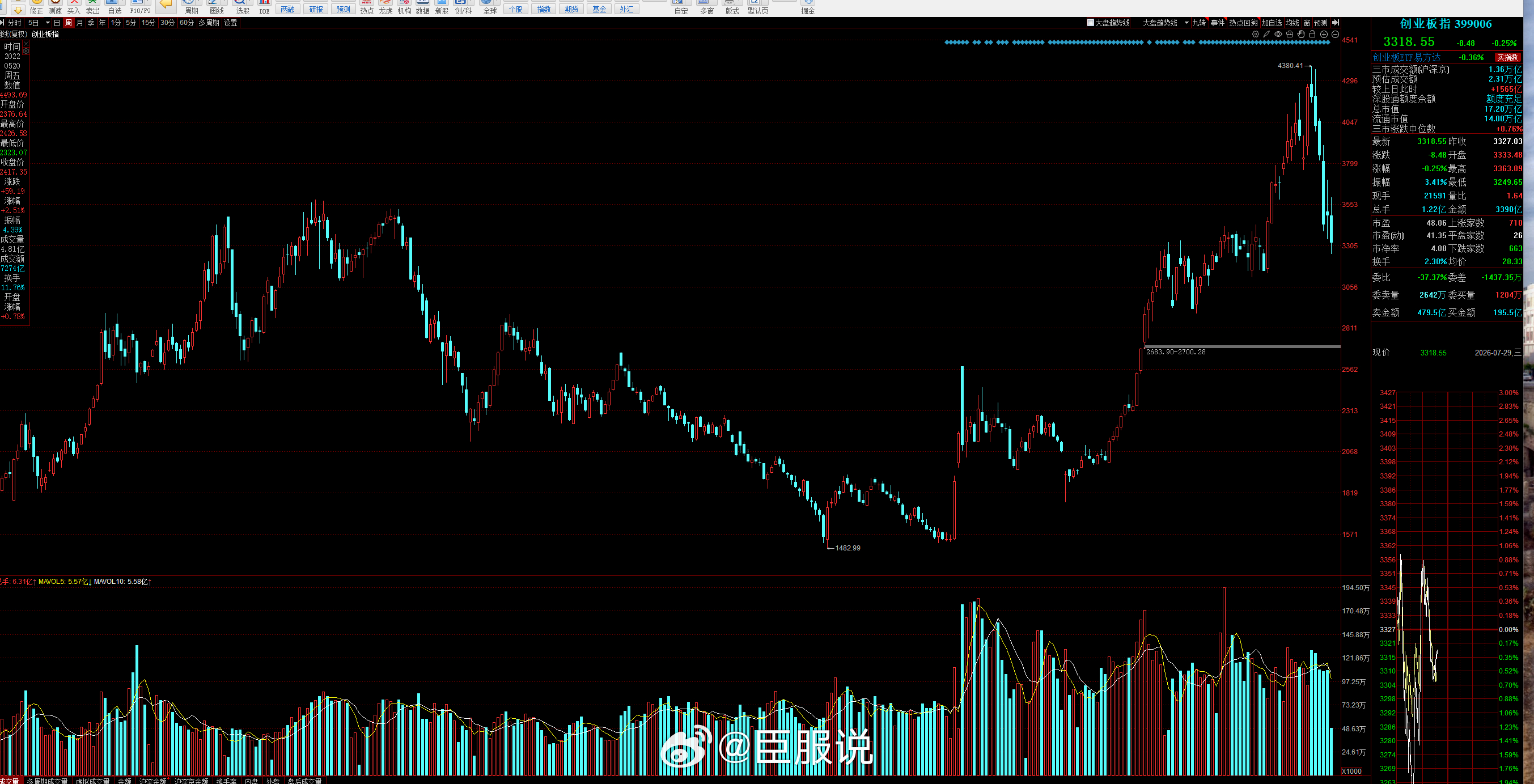Click the red 买指数 button

(x=1508, y=57)
